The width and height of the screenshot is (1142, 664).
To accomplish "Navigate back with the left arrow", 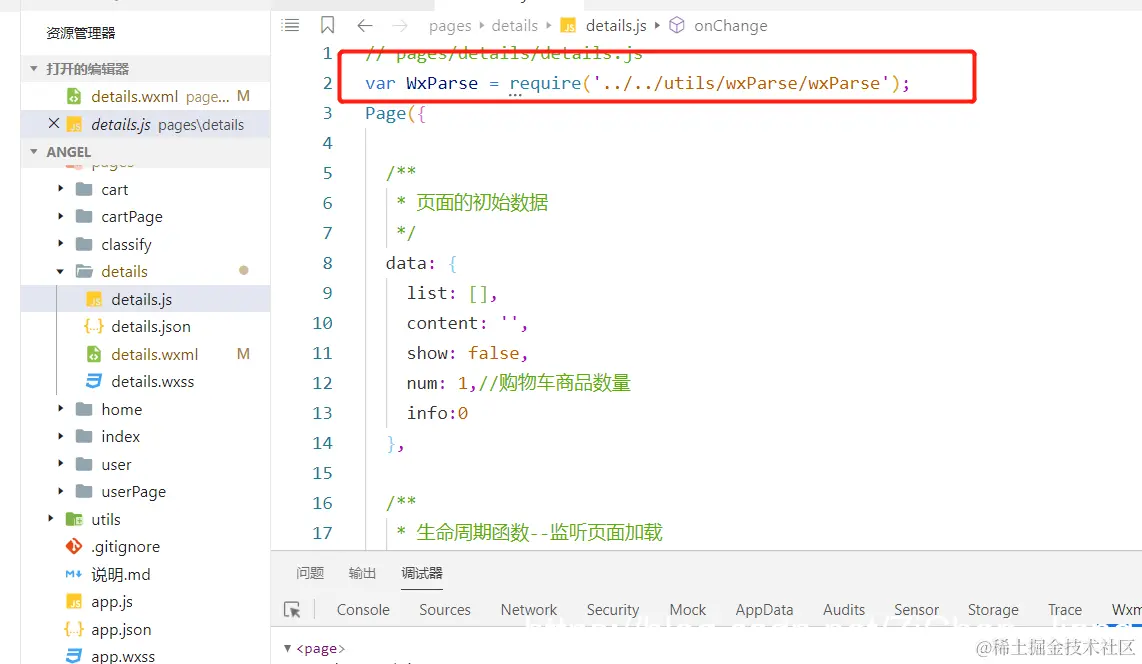I will coord(365,26).
